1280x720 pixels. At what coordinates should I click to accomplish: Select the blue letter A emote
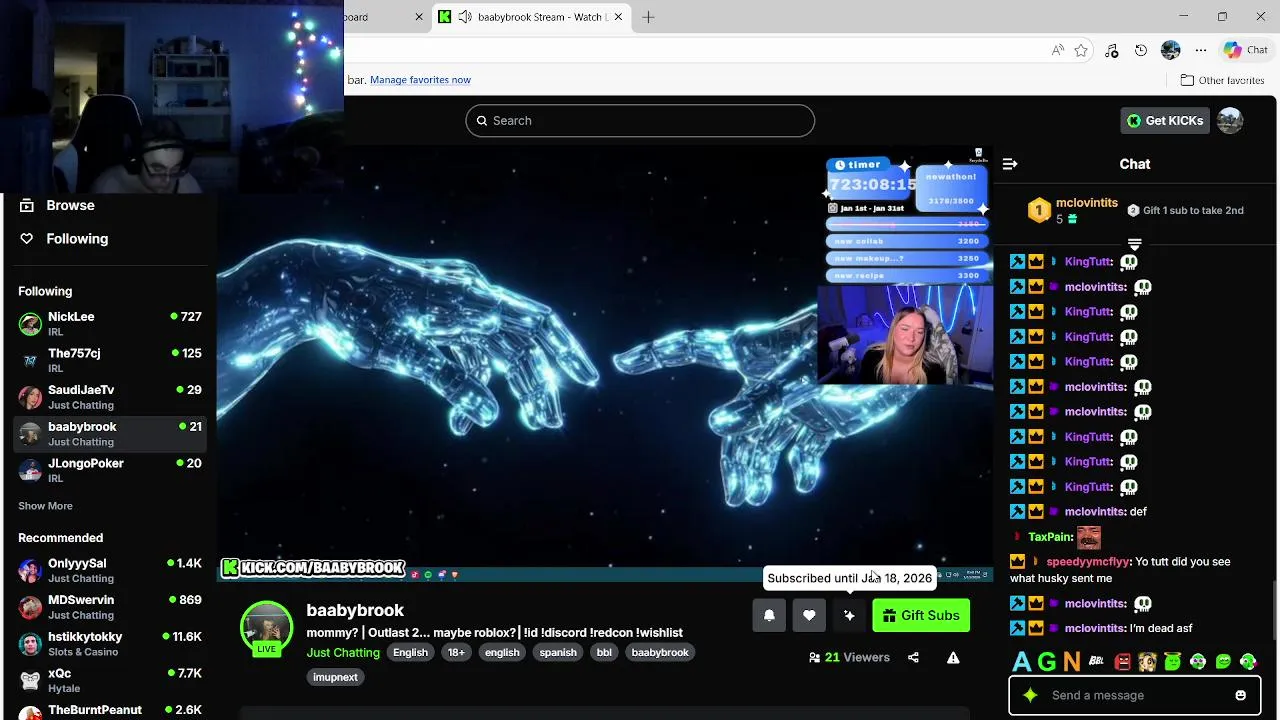point(1021,661)
